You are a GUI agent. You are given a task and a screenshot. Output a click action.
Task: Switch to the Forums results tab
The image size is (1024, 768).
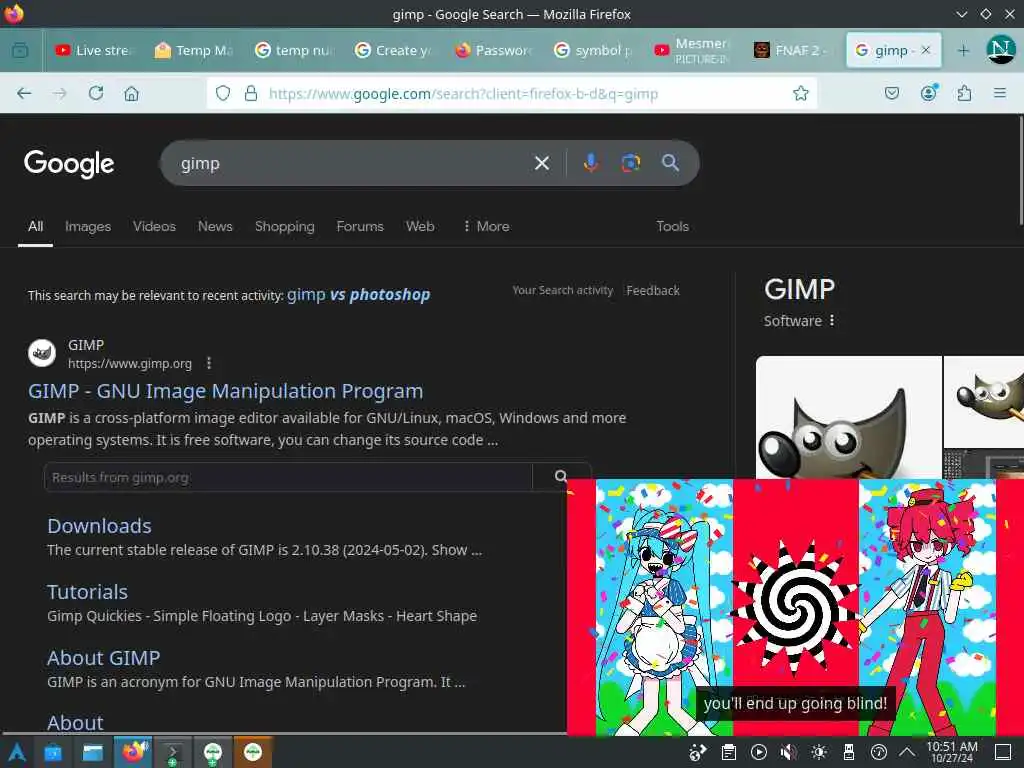point(360,226)
